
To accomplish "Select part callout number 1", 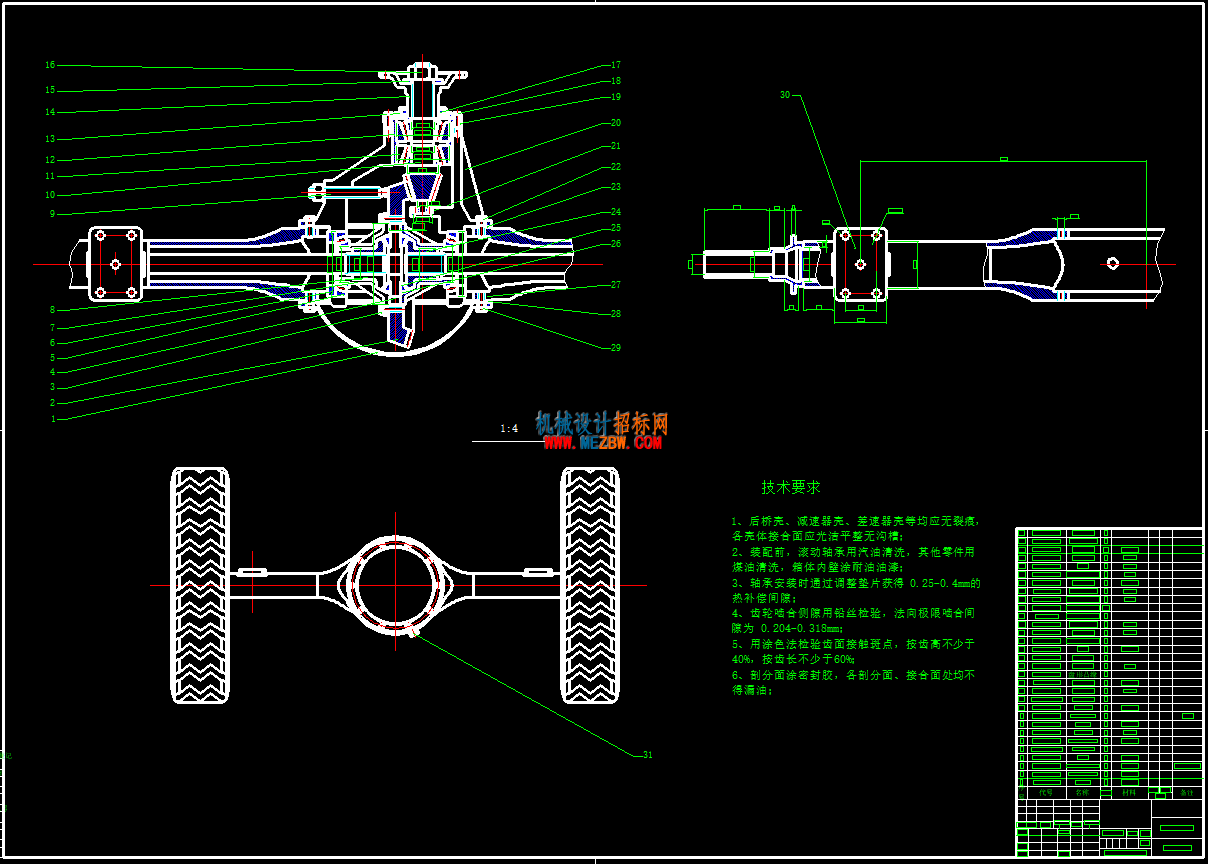I will pos(53,419).
